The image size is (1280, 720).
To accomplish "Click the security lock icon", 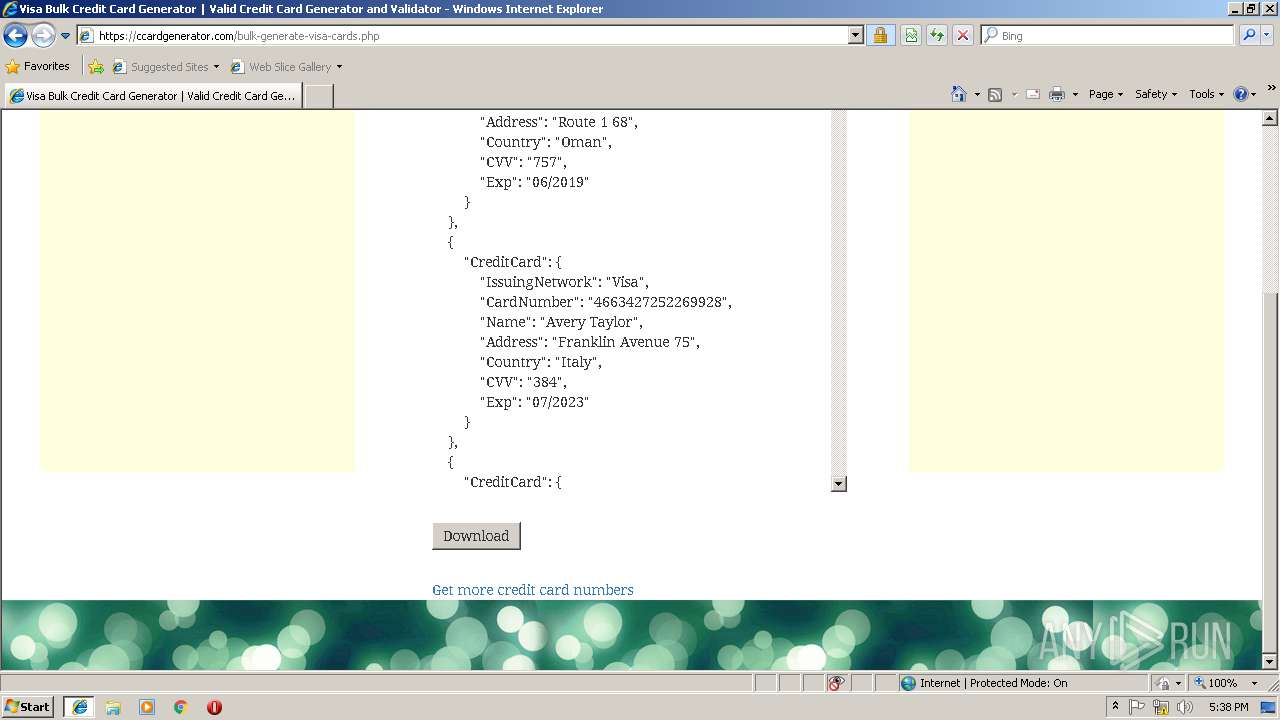I will (880, 36).
